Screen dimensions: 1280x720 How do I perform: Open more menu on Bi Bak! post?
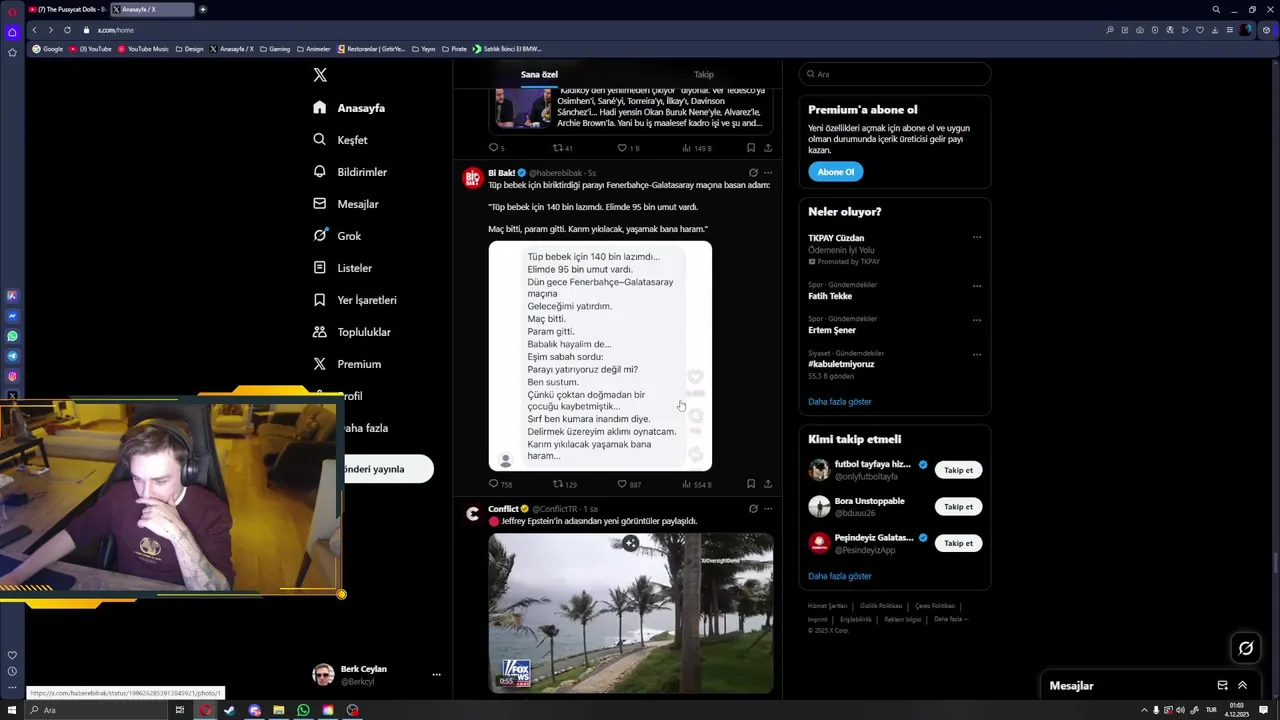(768, 173)
